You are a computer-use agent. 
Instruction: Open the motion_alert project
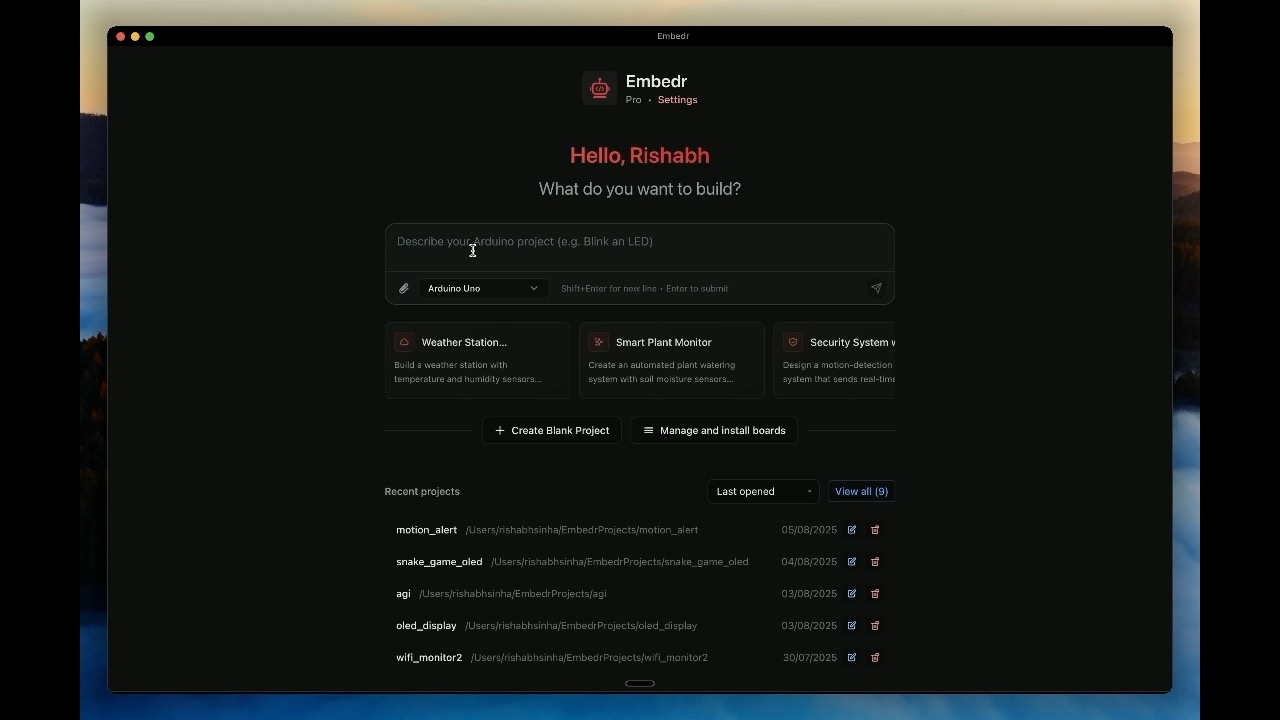[x=640, y=530]
